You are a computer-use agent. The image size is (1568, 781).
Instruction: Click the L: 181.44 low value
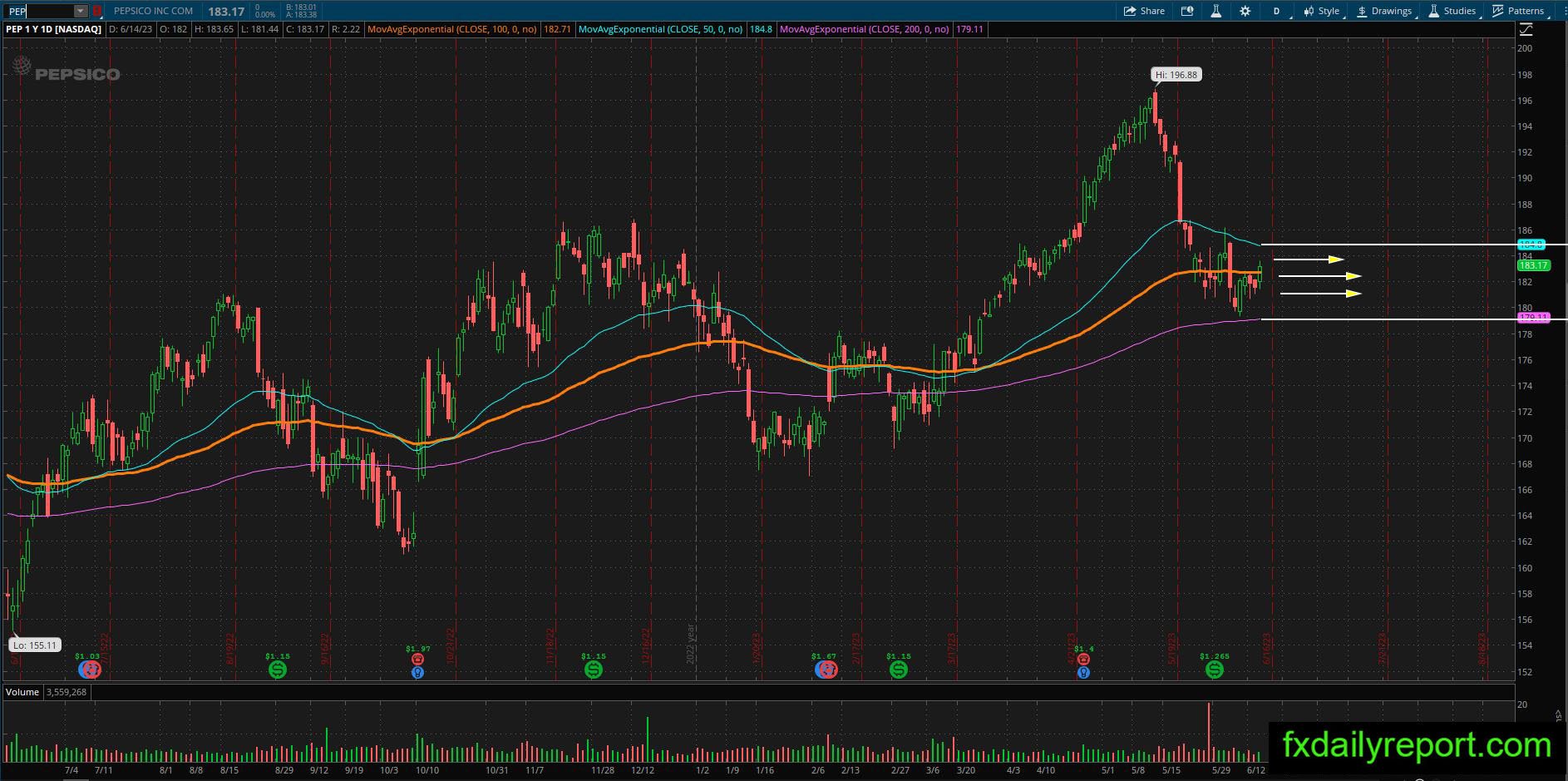point(259,29)
